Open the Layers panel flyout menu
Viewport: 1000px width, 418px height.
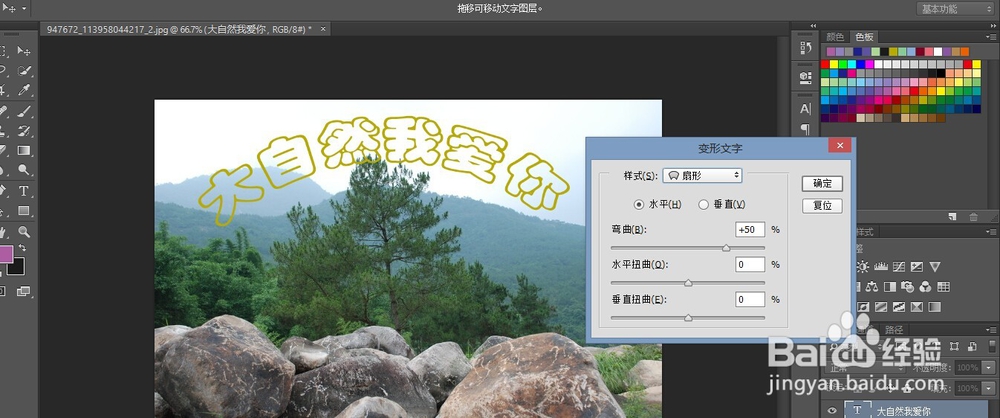pos(992,330)
